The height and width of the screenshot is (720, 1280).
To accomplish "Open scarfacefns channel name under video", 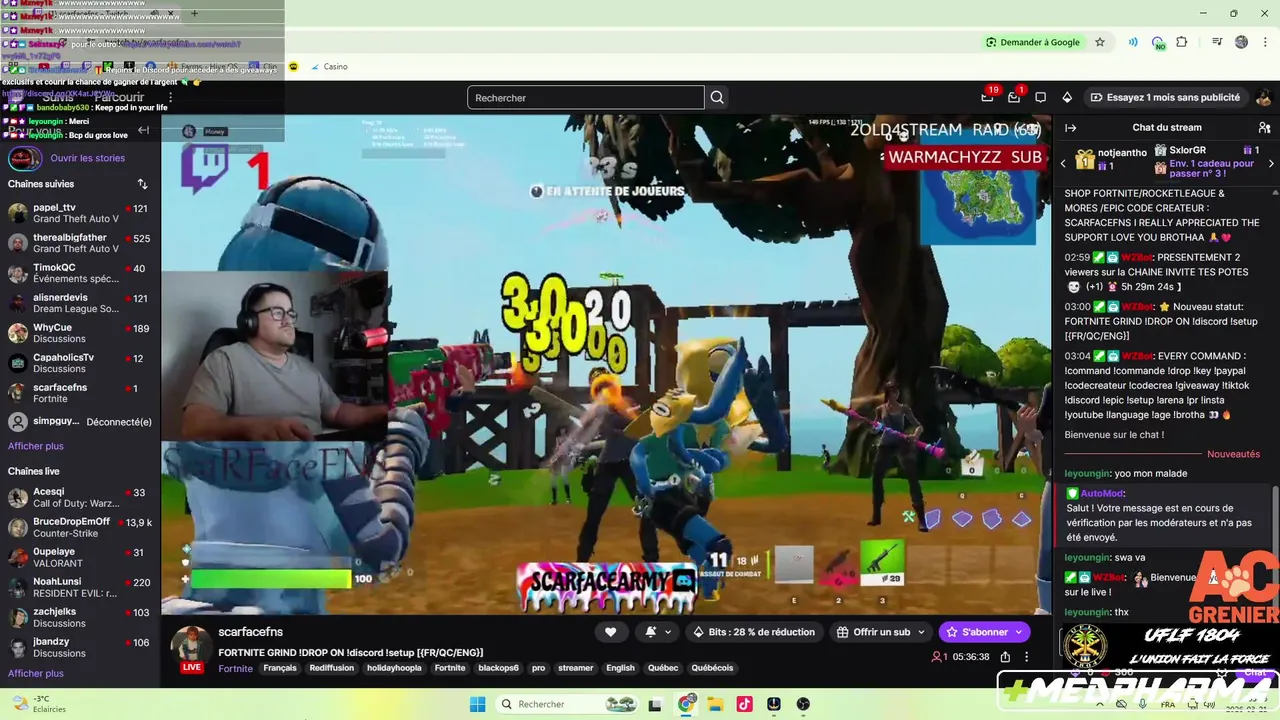I will (250, 632).
